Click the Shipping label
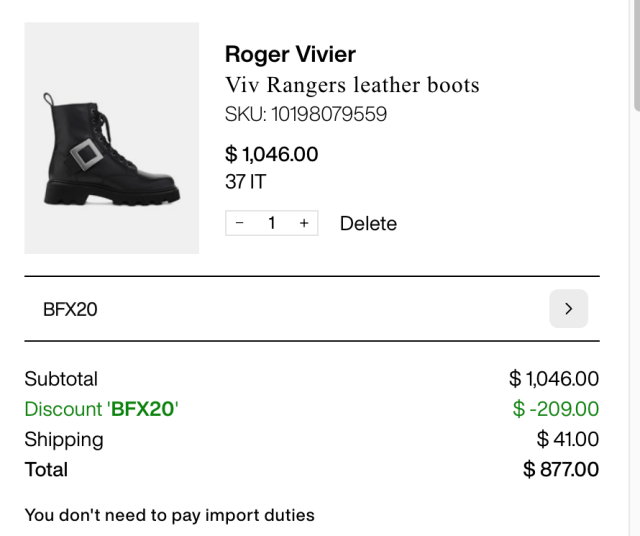This screenshot has width=640, height=536. [64, 439]
